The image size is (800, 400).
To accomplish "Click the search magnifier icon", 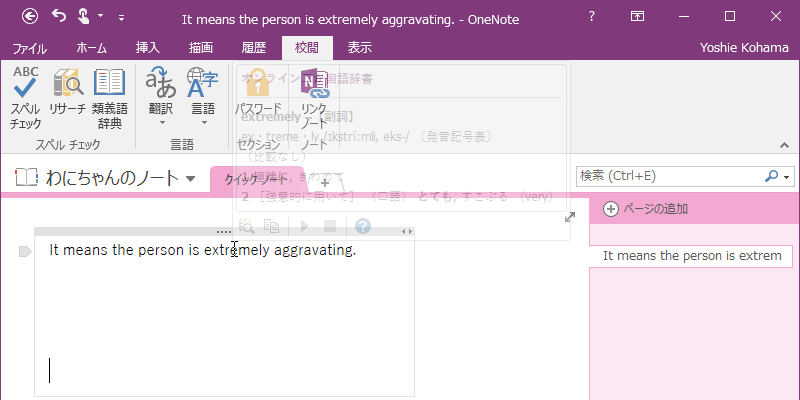I will (x=771, y=176).
